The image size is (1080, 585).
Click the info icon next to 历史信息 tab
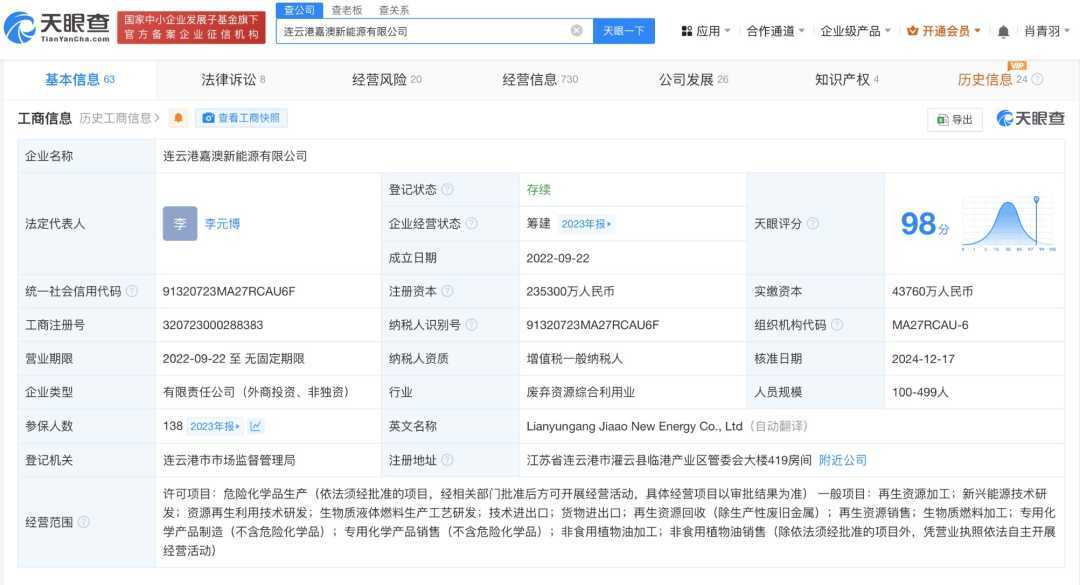pyautogui.click(x=1037, y=80)
